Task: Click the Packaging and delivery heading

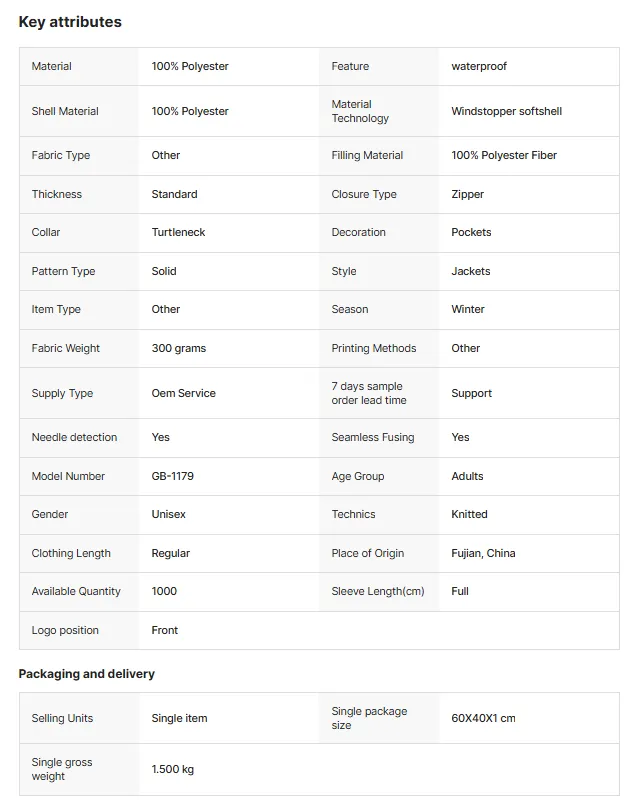Action: [x=87, y=674]
